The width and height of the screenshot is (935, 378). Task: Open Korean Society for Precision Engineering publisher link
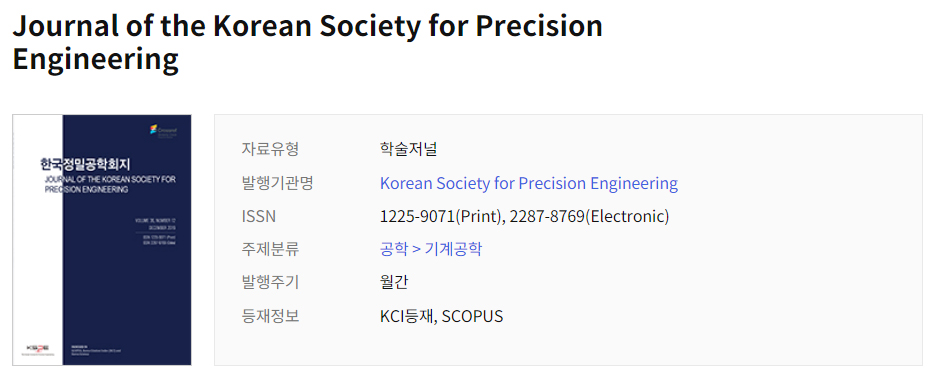tap(528, 182)
